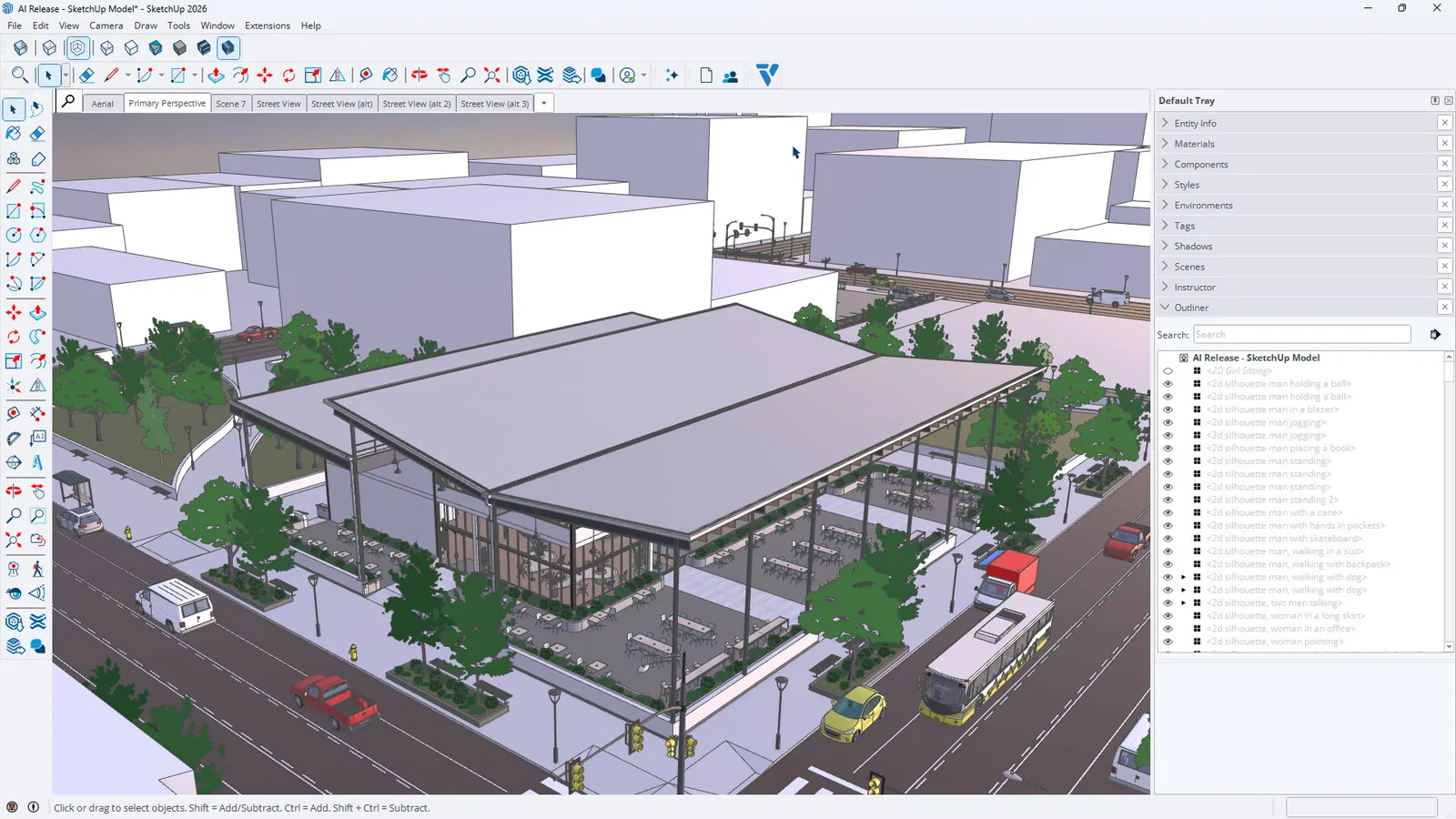
Task: Click the Trimble logo icon in the top toolbar
Action: [x=767, y=75]
